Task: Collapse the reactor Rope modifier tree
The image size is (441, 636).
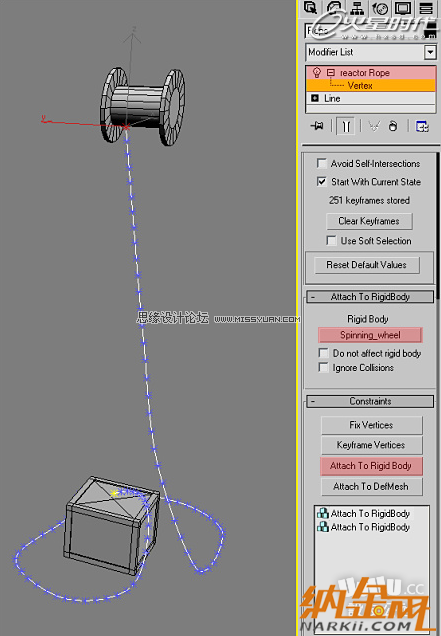Action: pyautogui.click(x=331, y=73)
